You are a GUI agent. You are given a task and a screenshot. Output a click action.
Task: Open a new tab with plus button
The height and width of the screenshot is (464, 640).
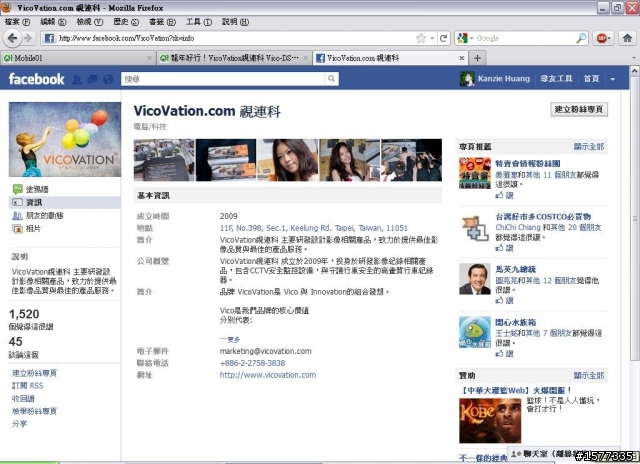(x=477, y=58)
